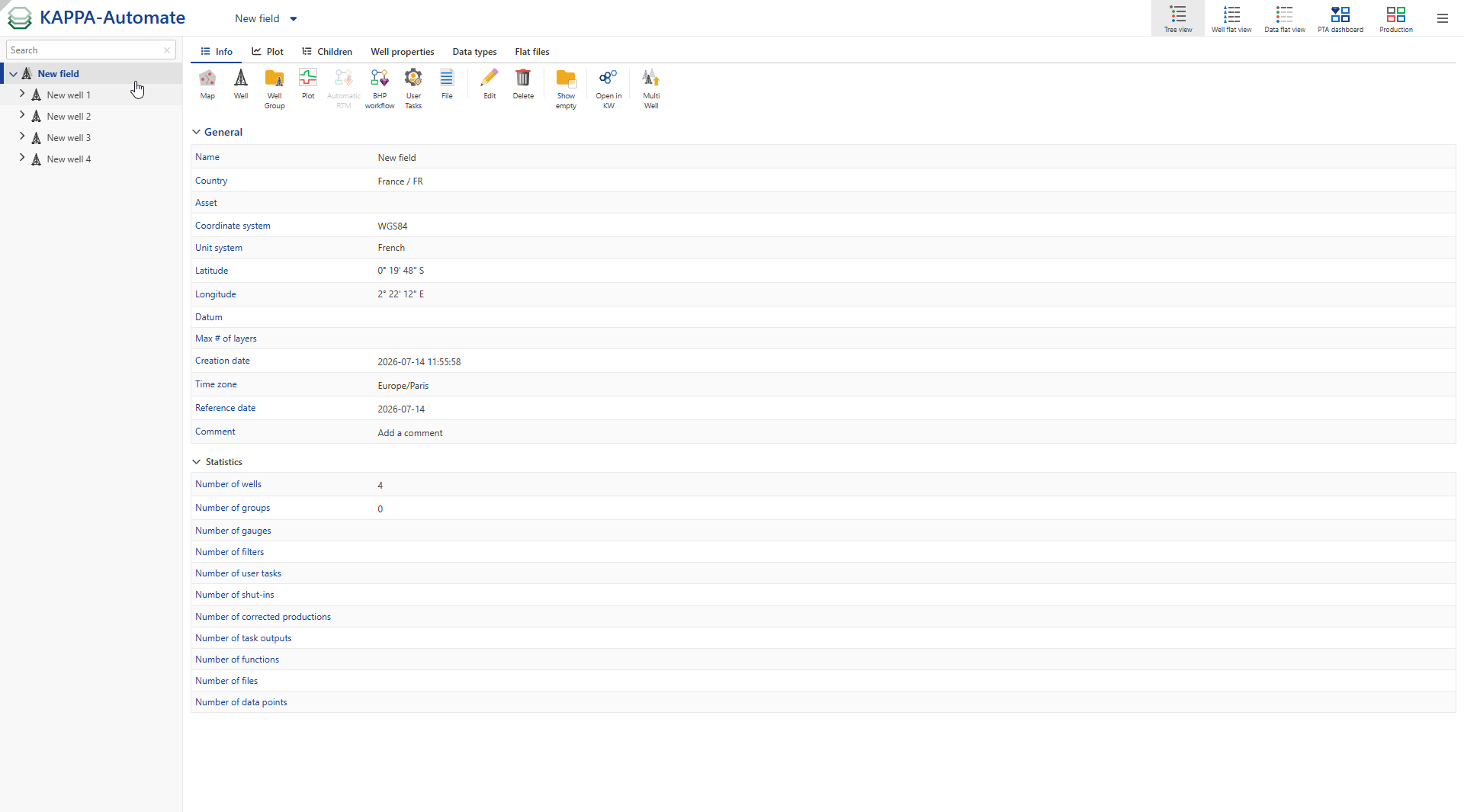Click derrick icon of New well 4
This screenshot has width=1464, height=812.
pos(36,159)
